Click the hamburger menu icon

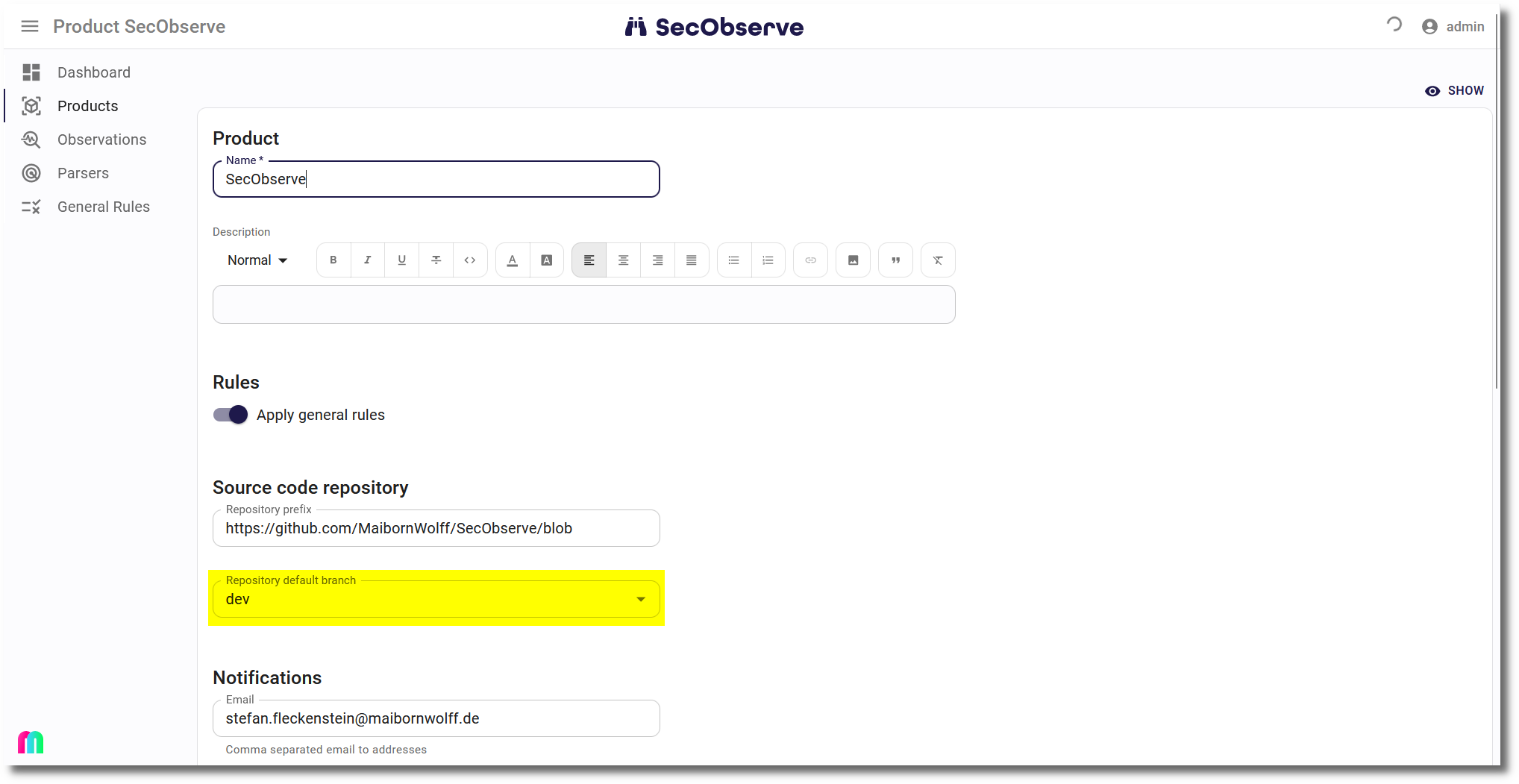coord(30,27)
